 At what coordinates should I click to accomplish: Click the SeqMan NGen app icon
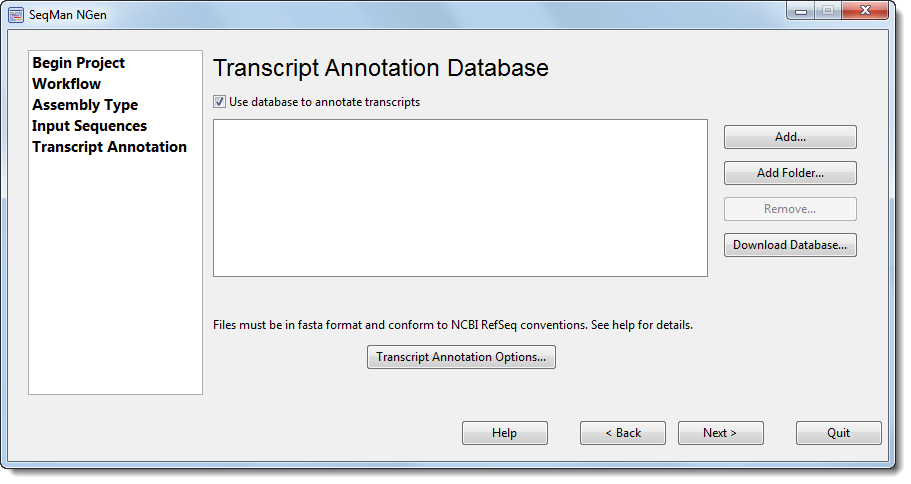16,15
